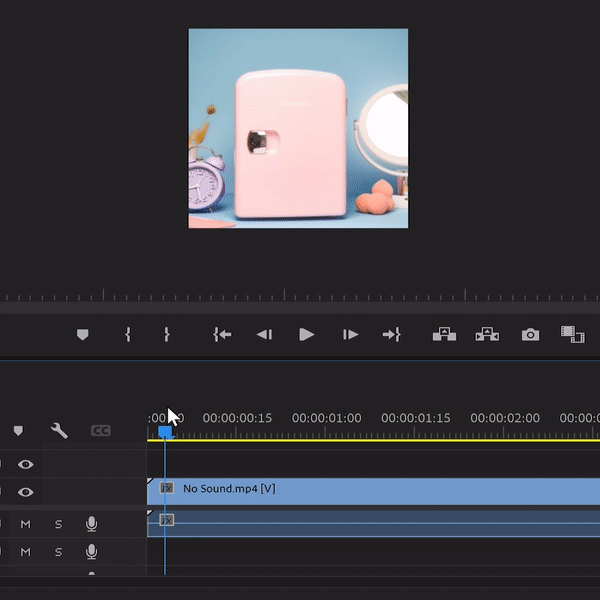Image resolution: width=600 pixels, height=600 pixels.
Task: Add a marker in the program monitor
Action: [83, 335]
